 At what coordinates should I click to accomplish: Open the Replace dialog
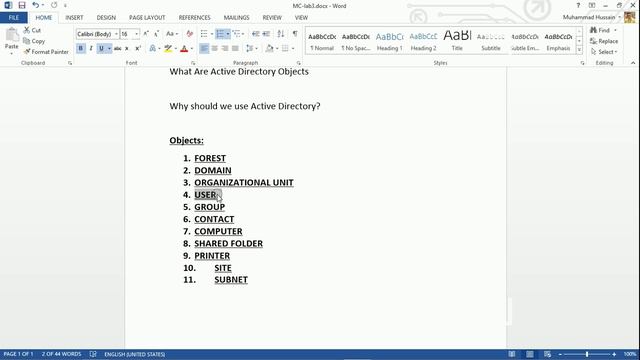pyautogui.click(x=604, y=41)
